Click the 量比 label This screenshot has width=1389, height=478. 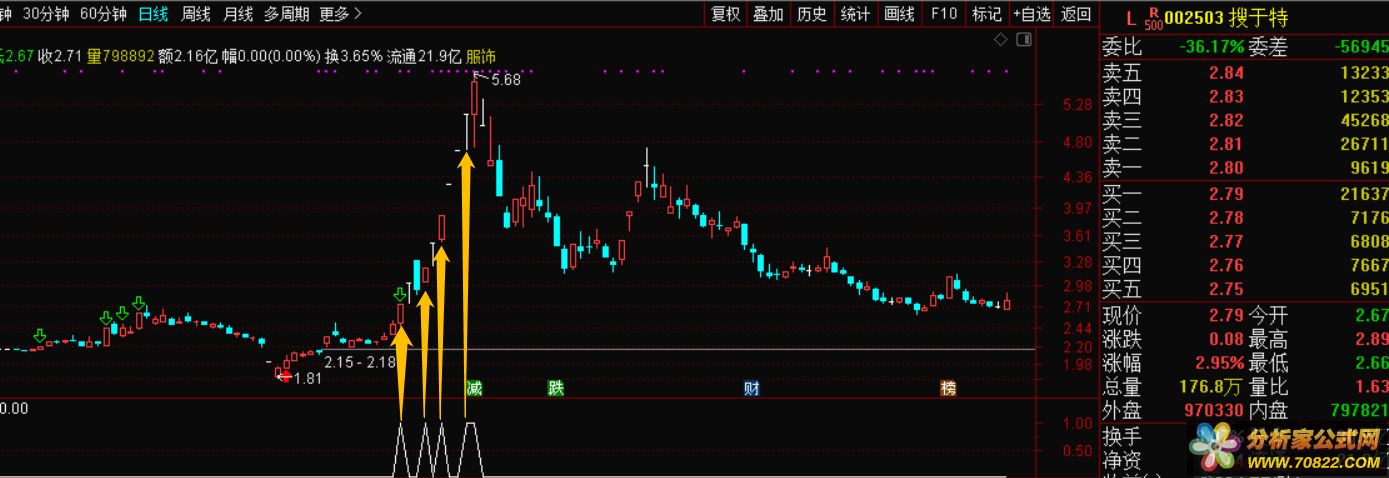[x=1267, y=387]
